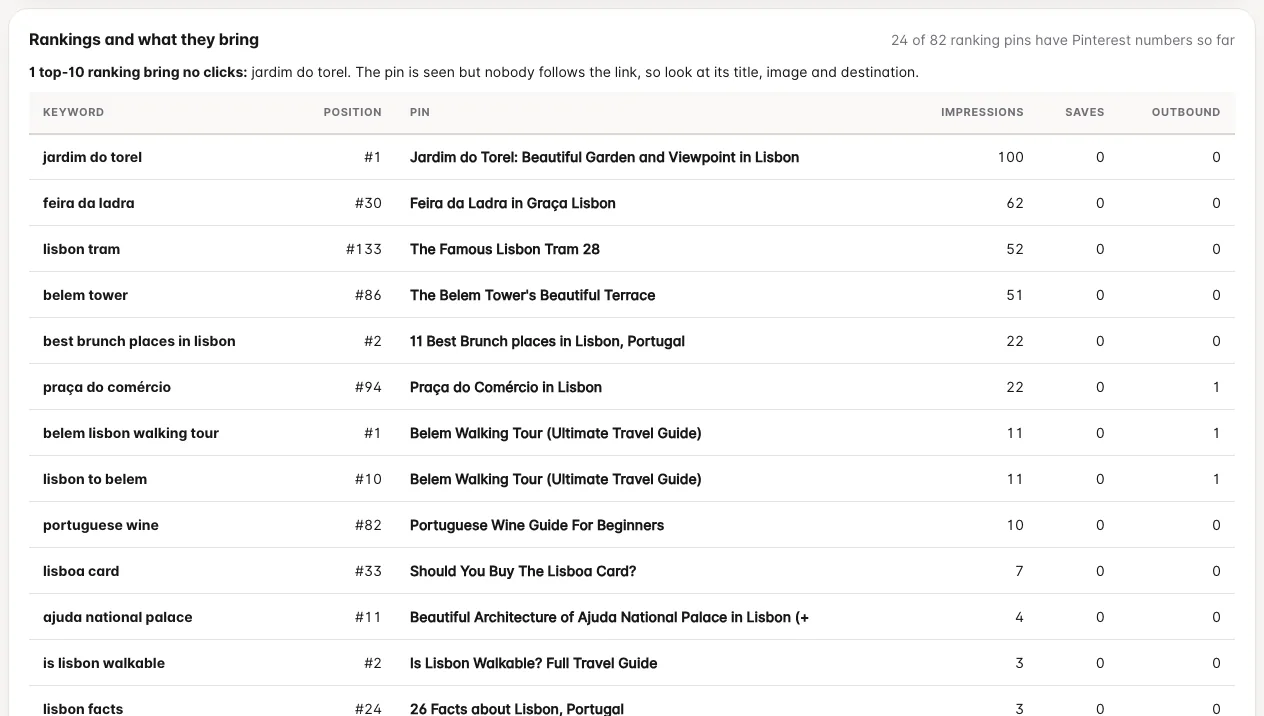Open pin 'The Belem Tower's Beautiful Terrace'
This screenshot has width=1264, height=716.
pyautogui.click(x=533, y=295)
